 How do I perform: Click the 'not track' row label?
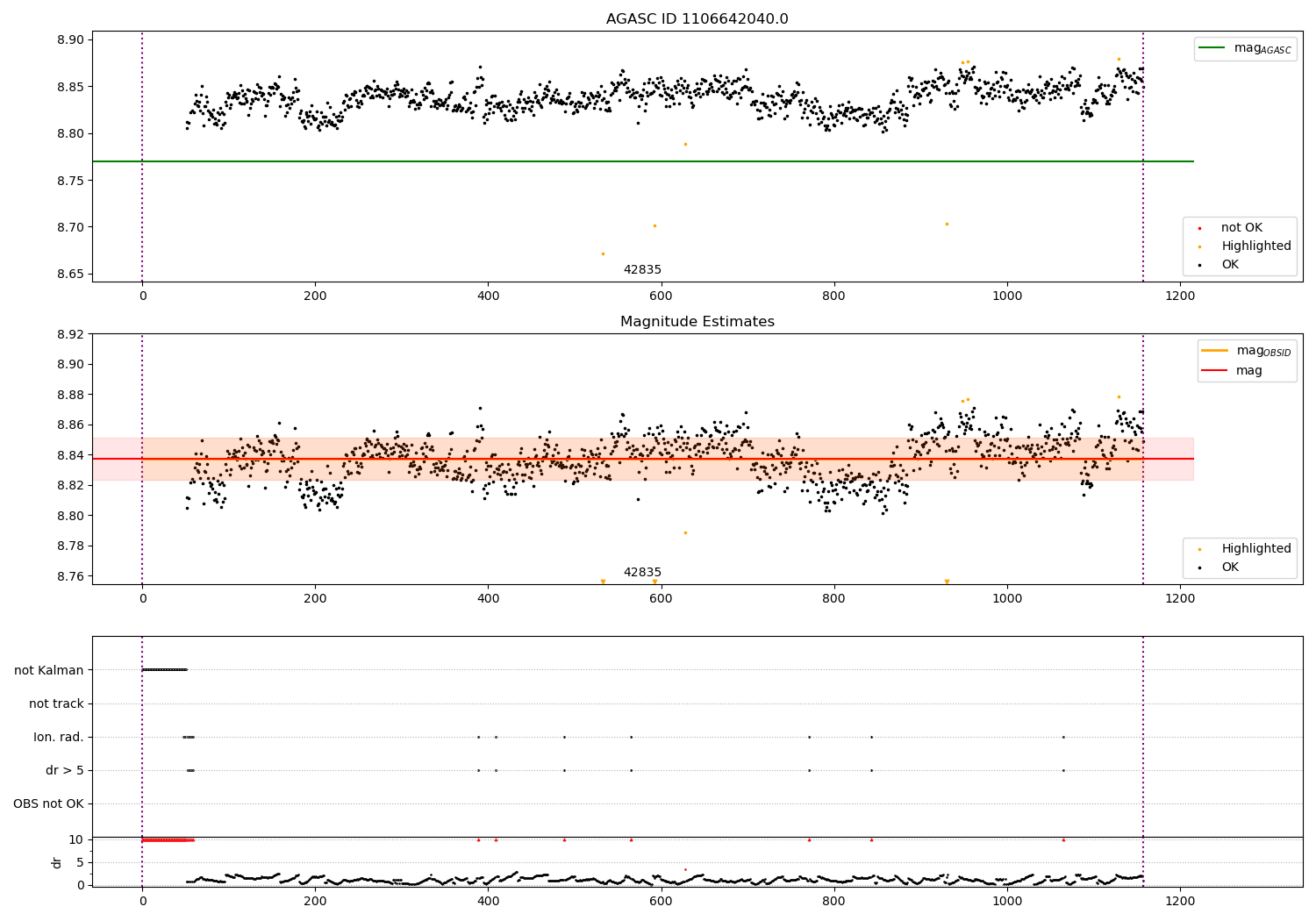56,703
